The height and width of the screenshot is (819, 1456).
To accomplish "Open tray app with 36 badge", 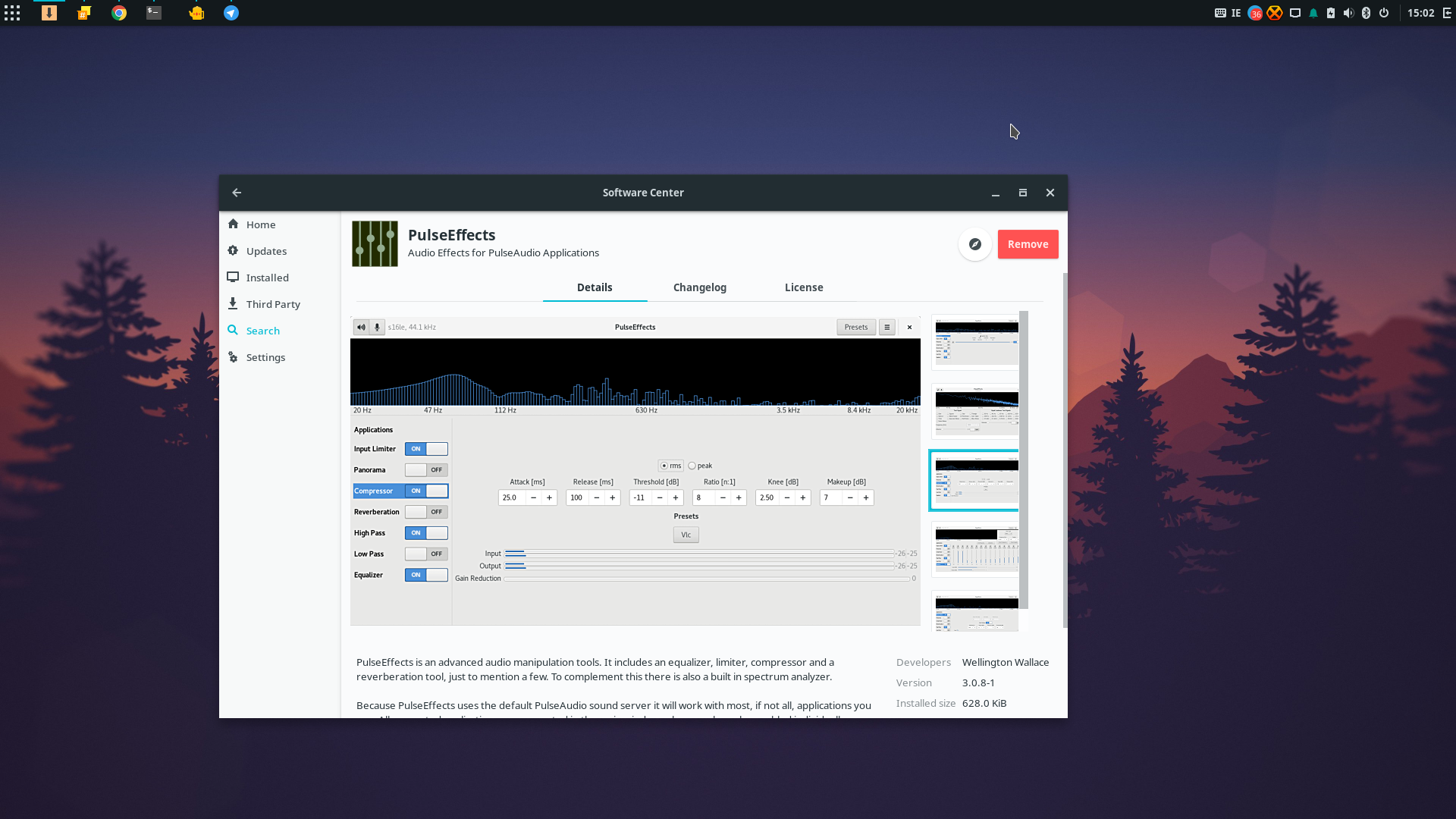I will 1255,14.
